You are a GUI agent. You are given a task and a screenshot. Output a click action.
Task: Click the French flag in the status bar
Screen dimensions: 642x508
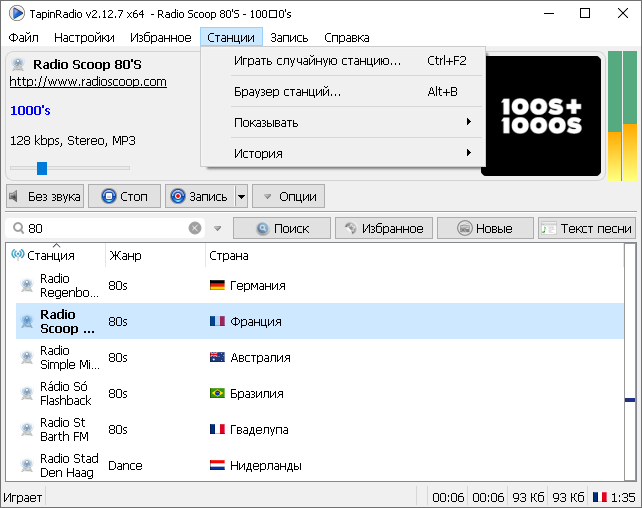(x=600, y=497)
